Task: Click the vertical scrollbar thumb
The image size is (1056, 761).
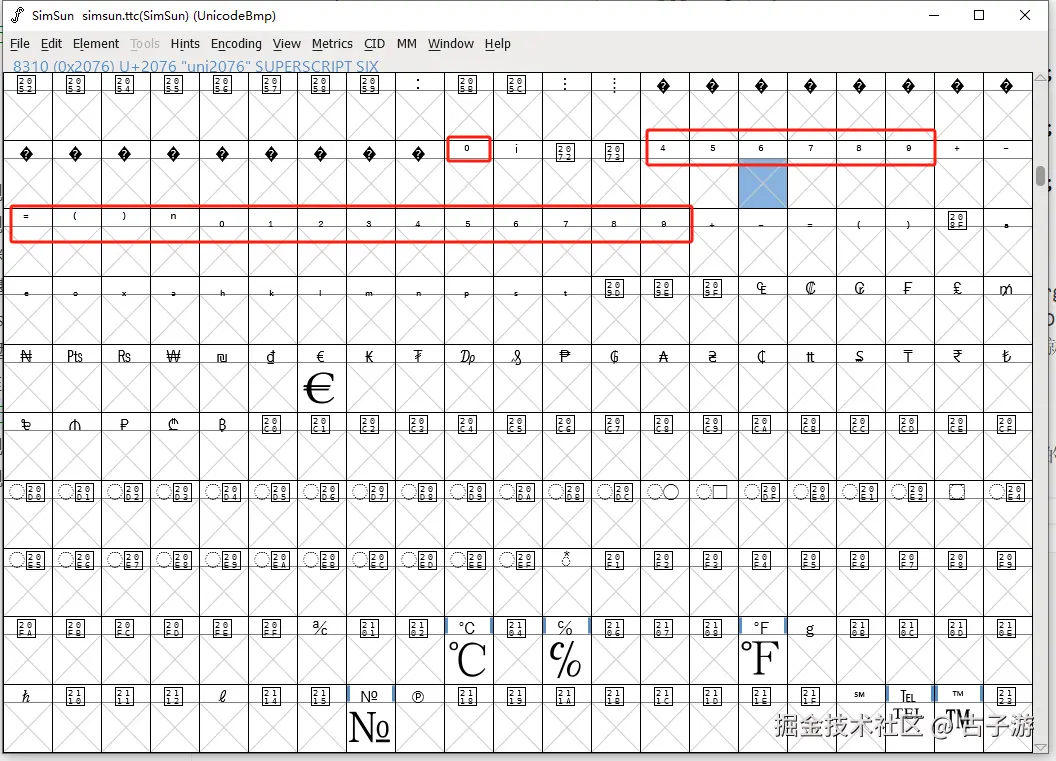Action: click(1041, 176)
